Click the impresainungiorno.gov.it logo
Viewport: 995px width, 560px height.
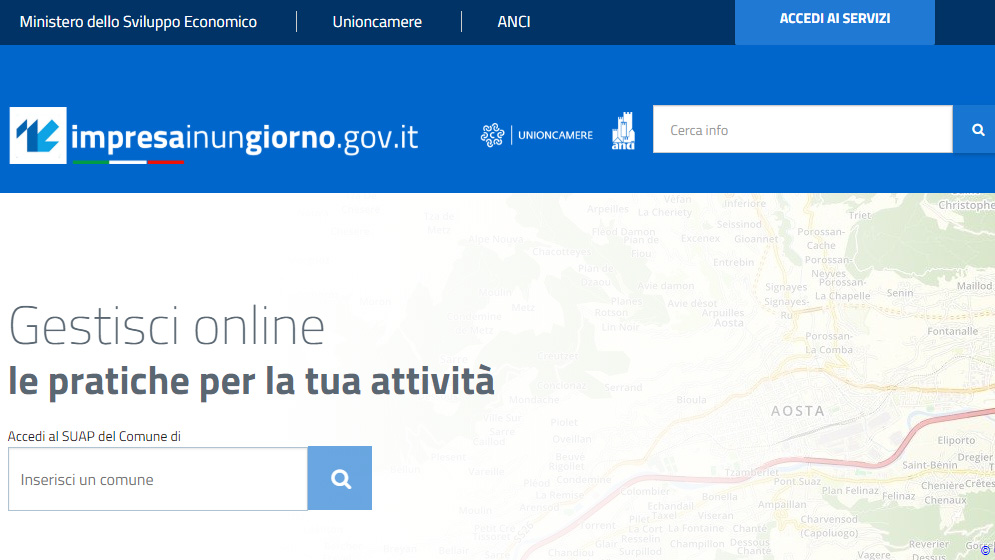click(214, 136)
